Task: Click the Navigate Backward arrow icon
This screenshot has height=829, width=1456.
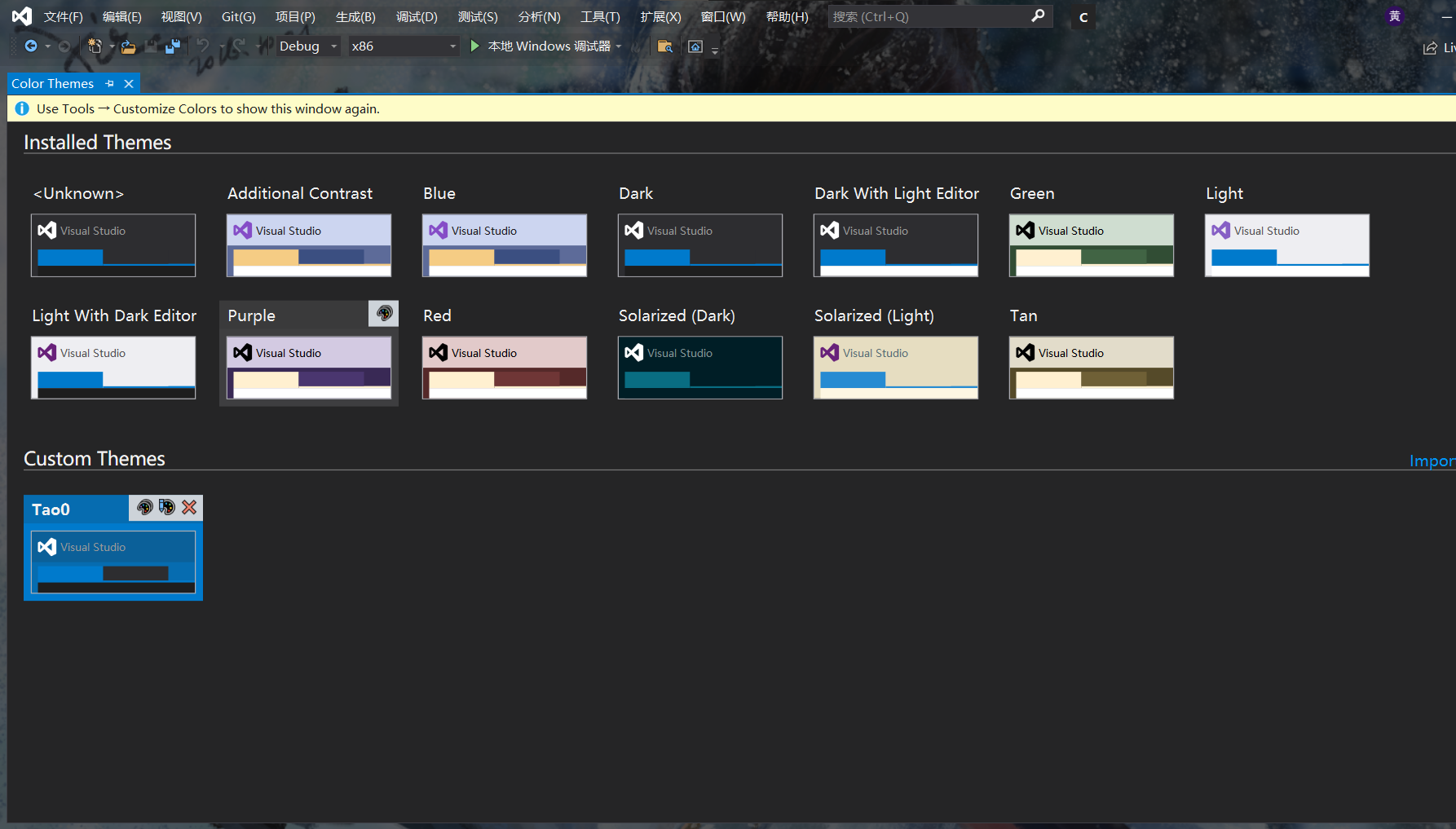Action: pos(31,46)
